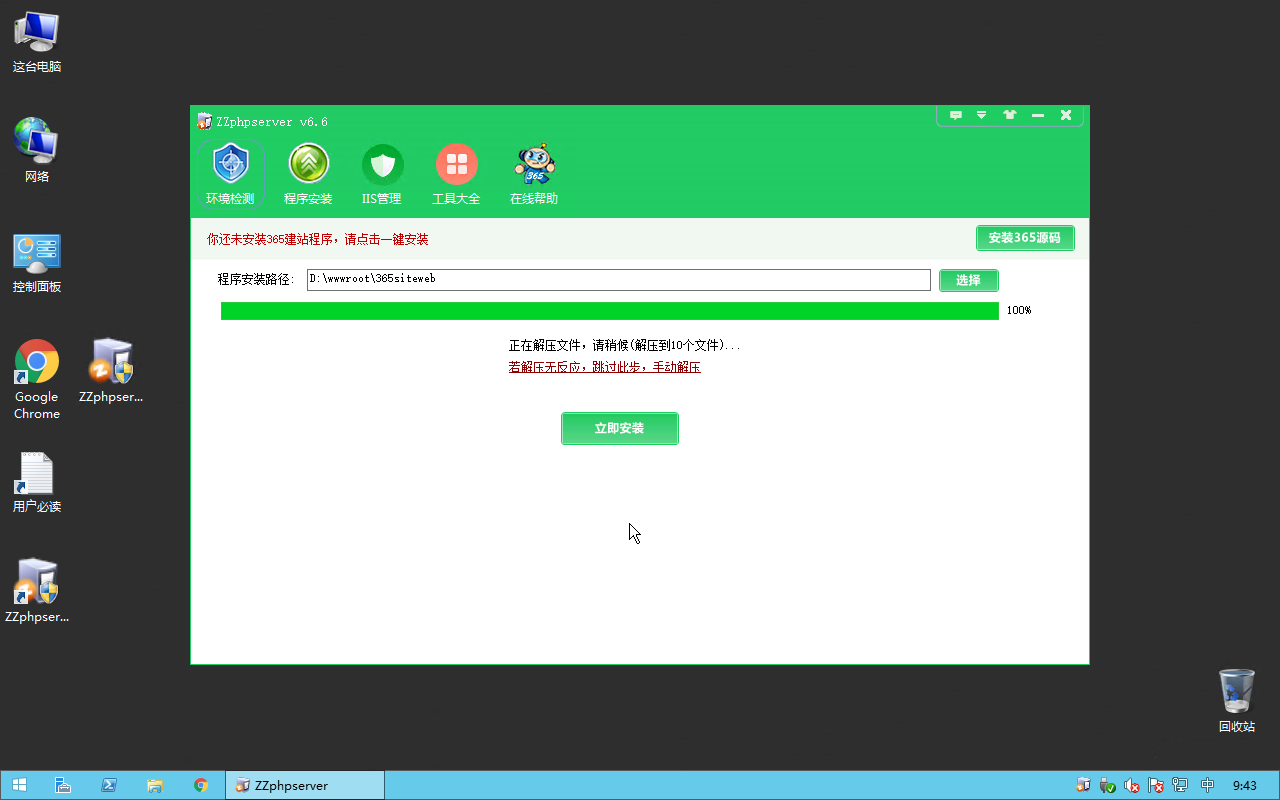Click the muted volume tray icon
This screenshot has width=1280, height=800.
point(1132,785)
